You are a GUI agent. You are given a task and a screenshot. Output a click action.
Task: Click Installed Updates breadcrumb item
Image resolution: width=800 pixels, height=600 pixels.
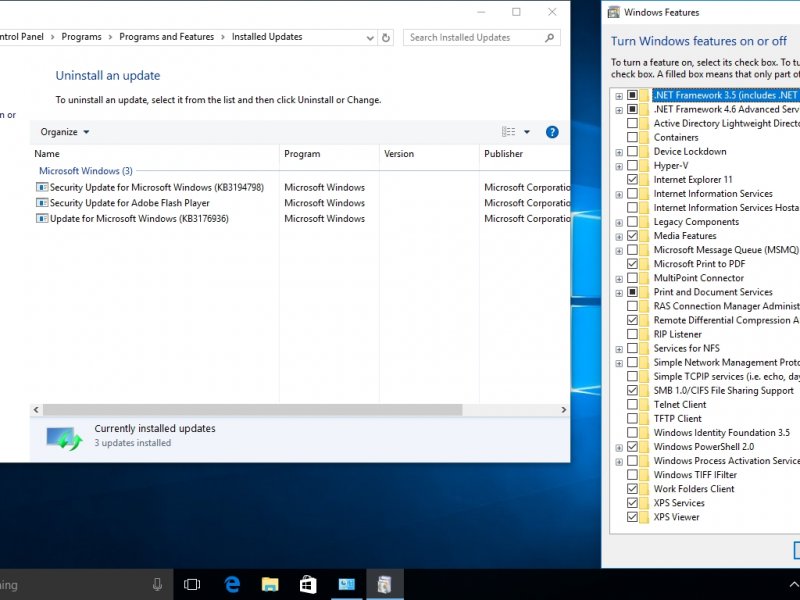(x=267, y=37)
